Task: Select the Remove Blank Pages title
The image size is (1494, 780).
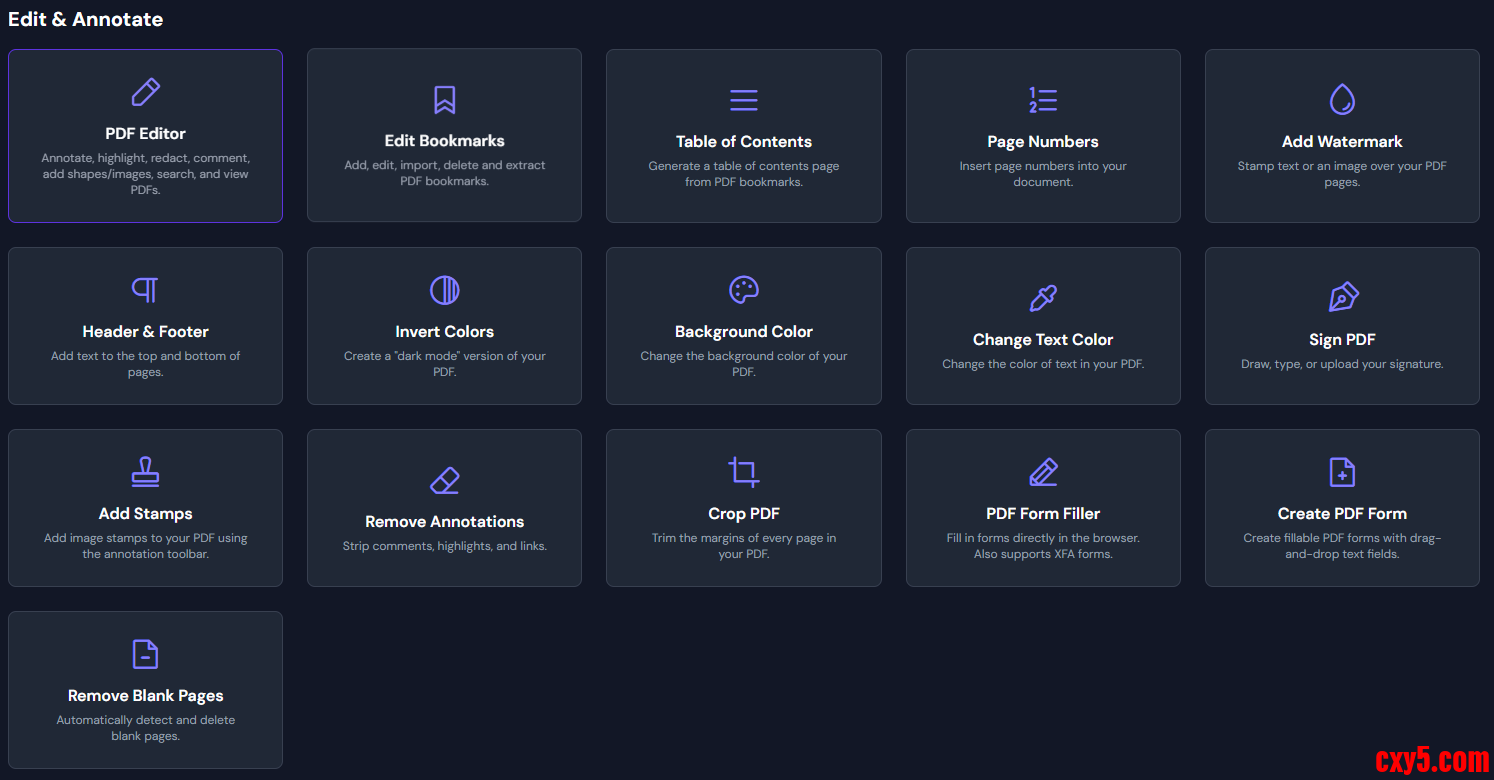Action: click(145, 696)
